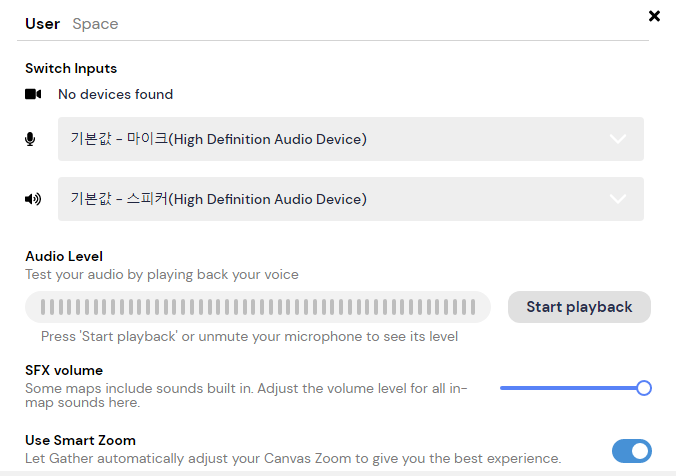676x476 pixels.
Task: Click the 'Audio Level' heading
Action: pyautogui.click(x=64, y=256)
